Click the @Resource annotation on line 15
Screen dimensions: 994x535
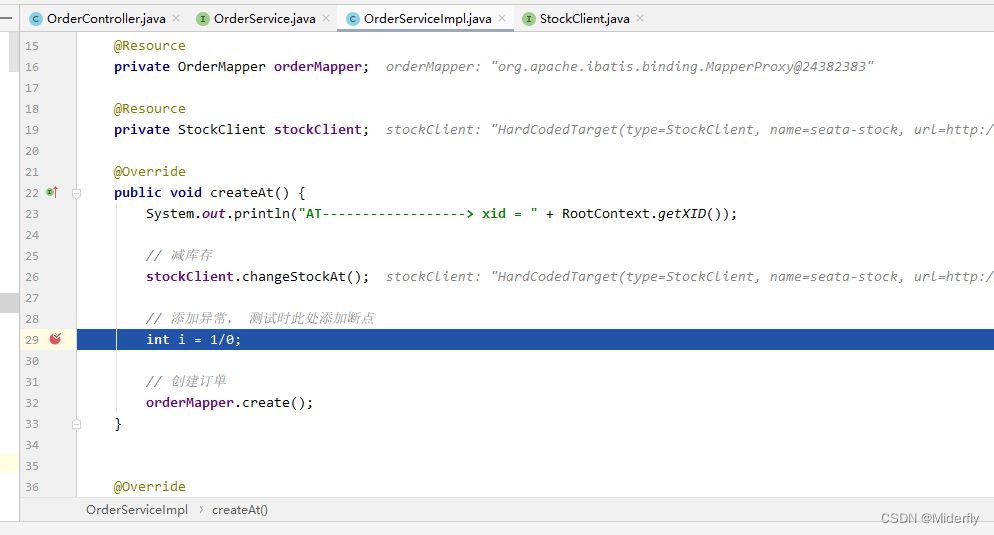[x=150, y=46]
